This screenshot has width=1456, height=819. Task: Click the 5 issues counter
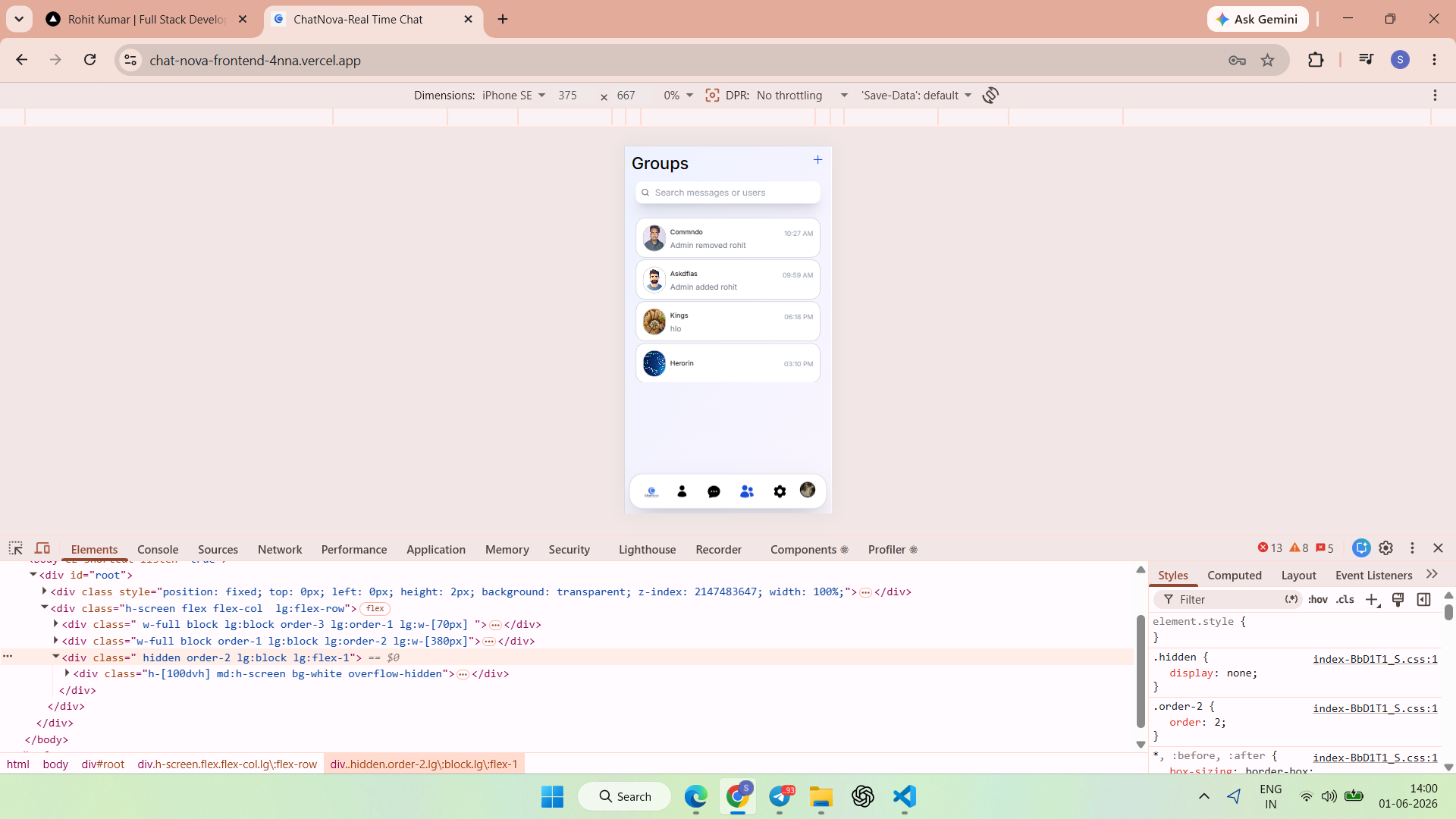(1325, 548)
